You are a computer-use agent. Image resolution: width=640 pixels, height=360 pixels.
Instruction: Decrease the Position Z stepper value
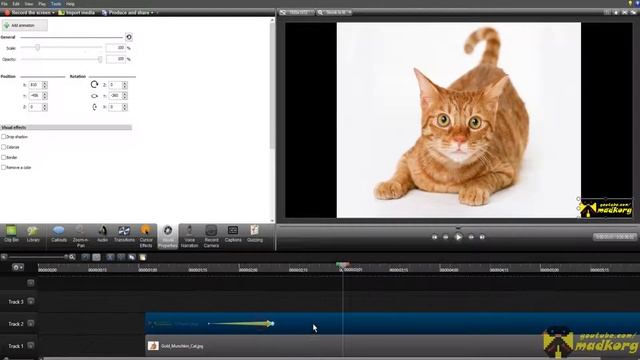[44, 109]
